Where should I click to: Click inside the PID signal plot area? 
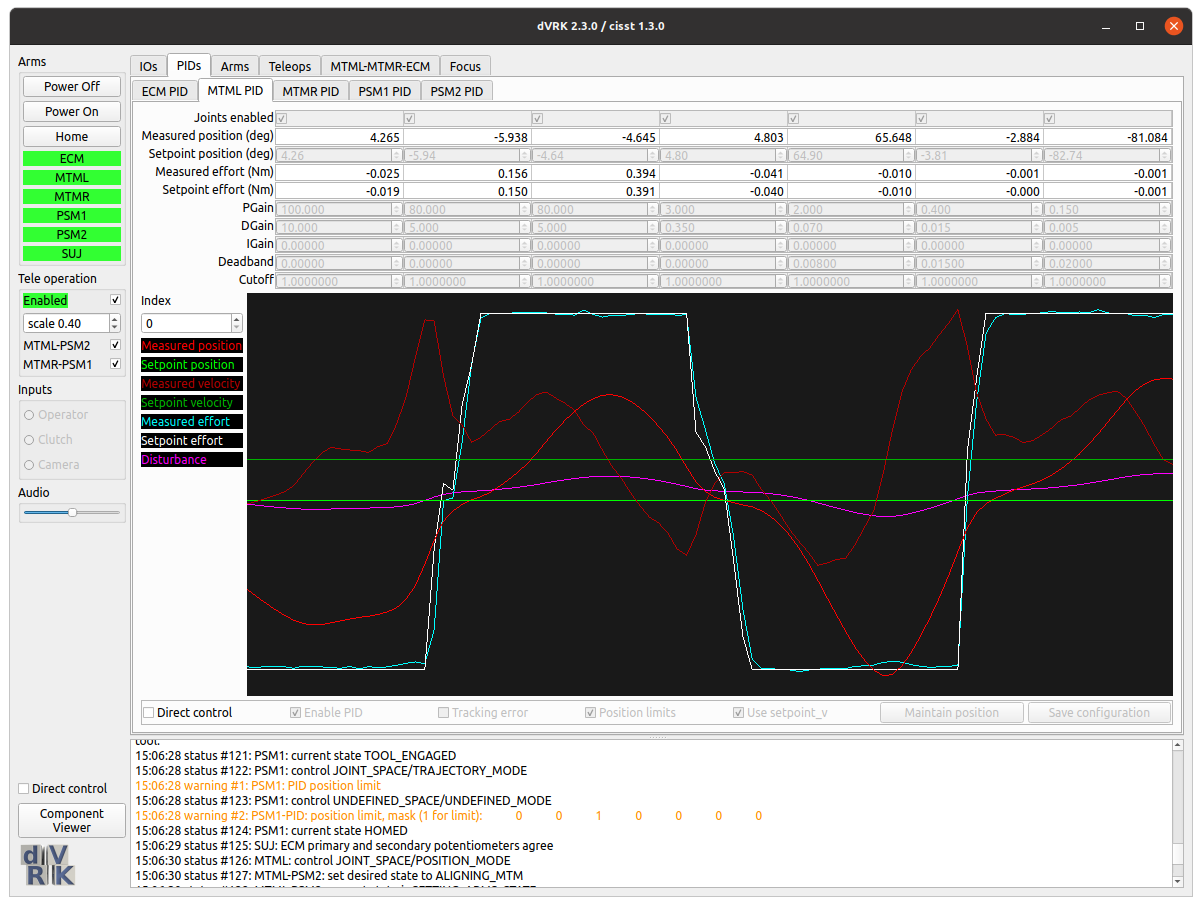coord(709,494)
